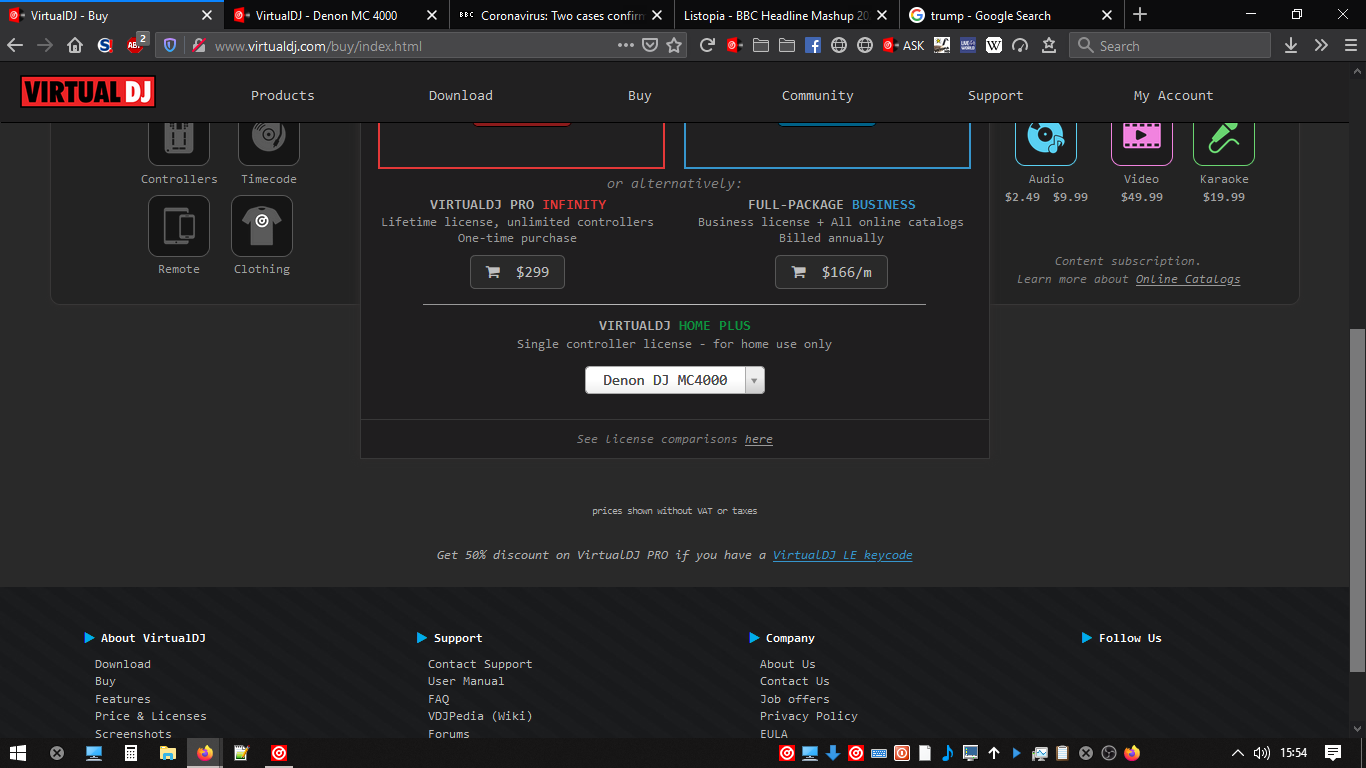Open footer User Manual link

coord(466,681)
